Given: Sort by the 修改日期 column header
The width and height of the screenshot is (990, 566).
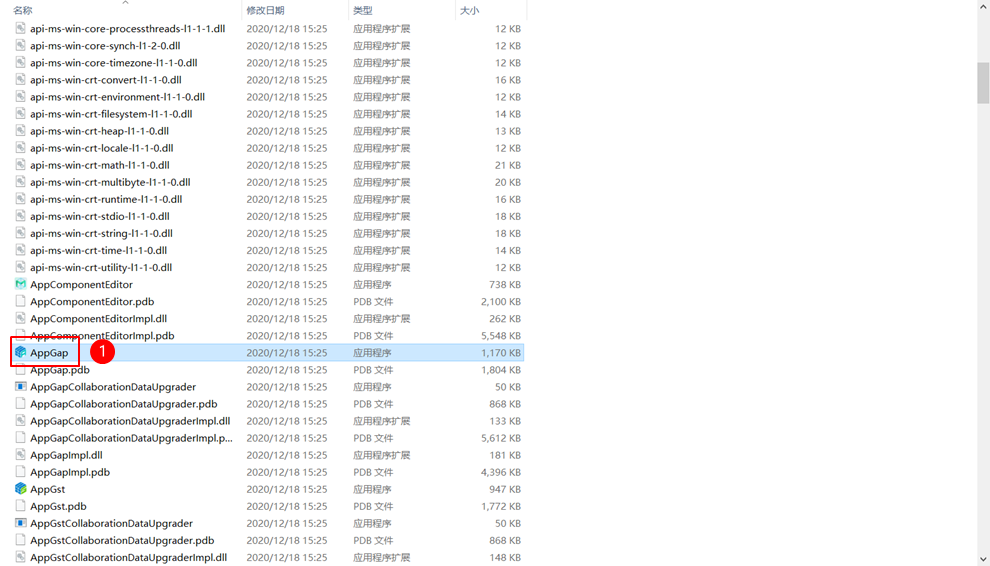Looking at the screenshot, I should point(265,10).
